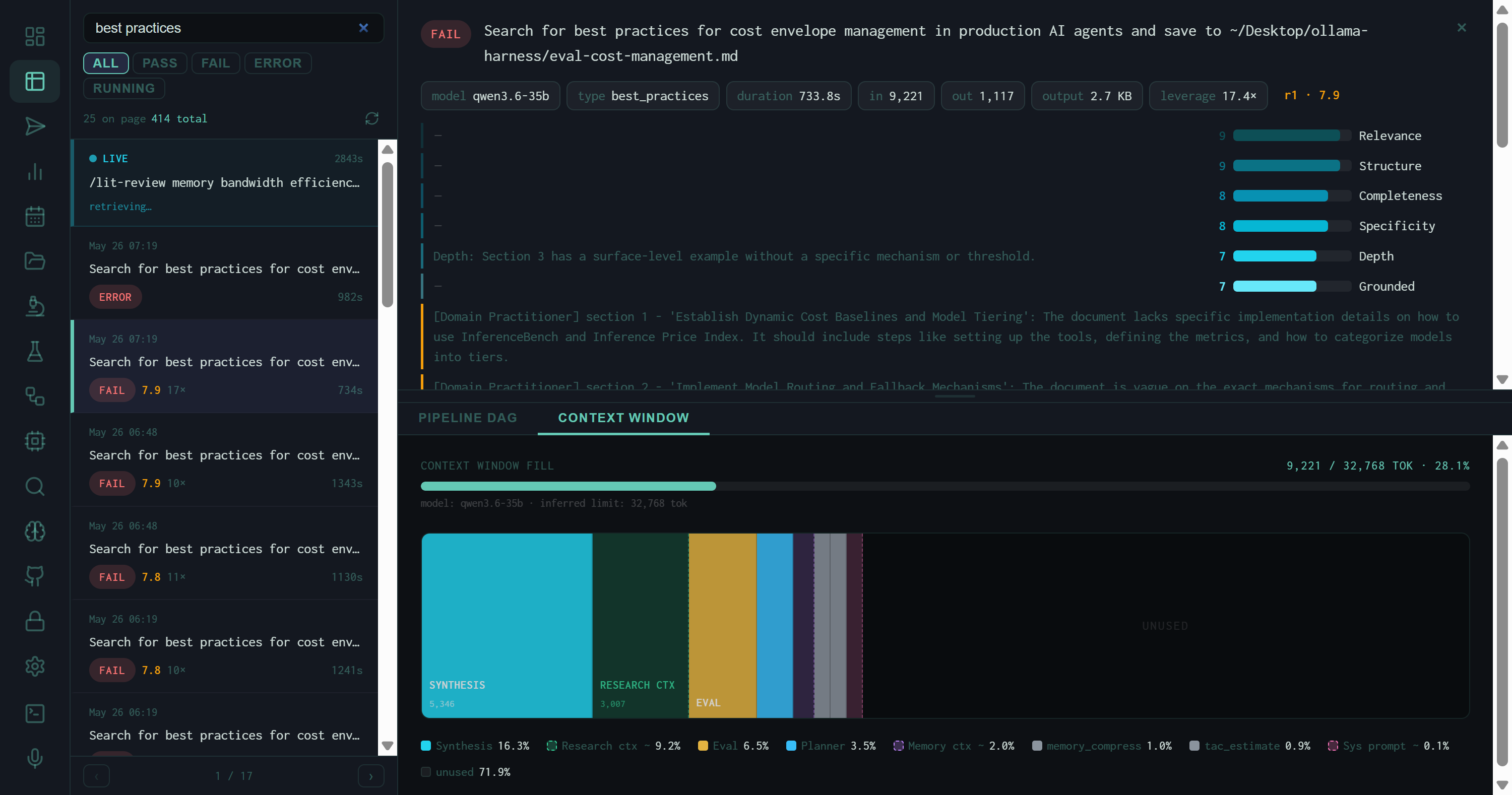
Task: Open the bar chart stats icon
Action: click(x=35, y=171)
